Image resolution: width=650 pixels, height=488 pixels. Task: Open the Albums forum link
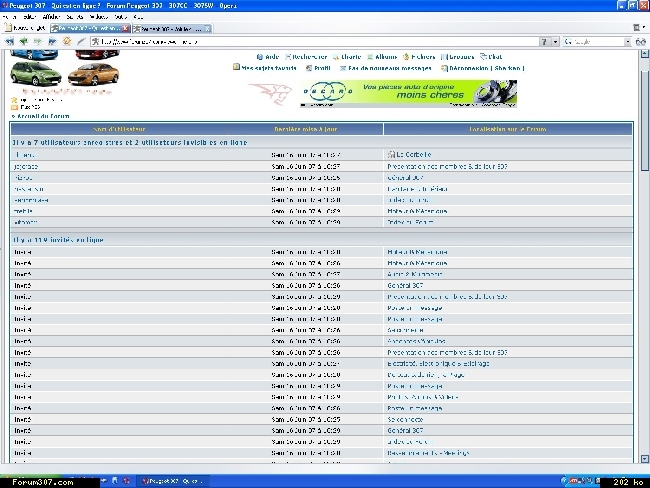tap(382, 57)
